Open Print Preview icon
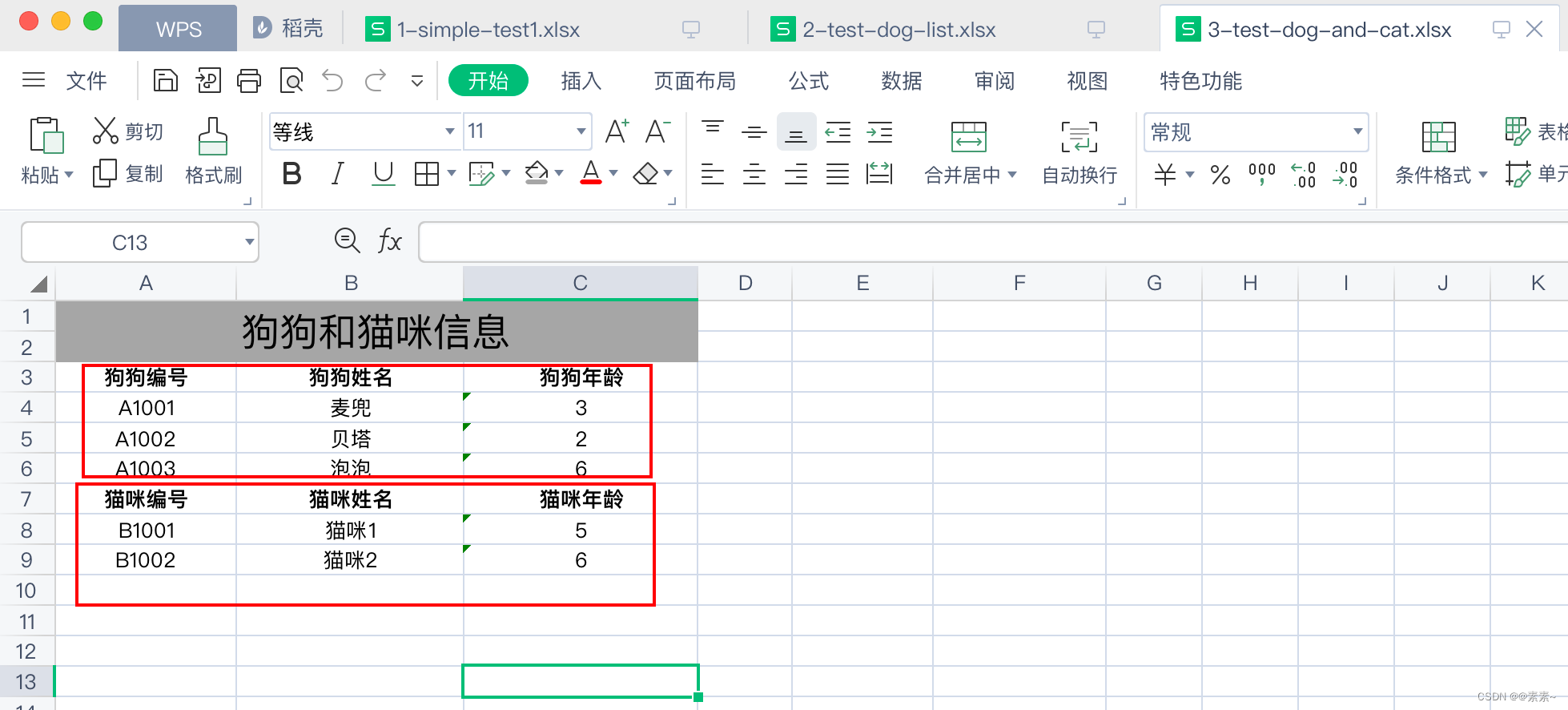The image size is (1568, 710). tap(291, 81)
